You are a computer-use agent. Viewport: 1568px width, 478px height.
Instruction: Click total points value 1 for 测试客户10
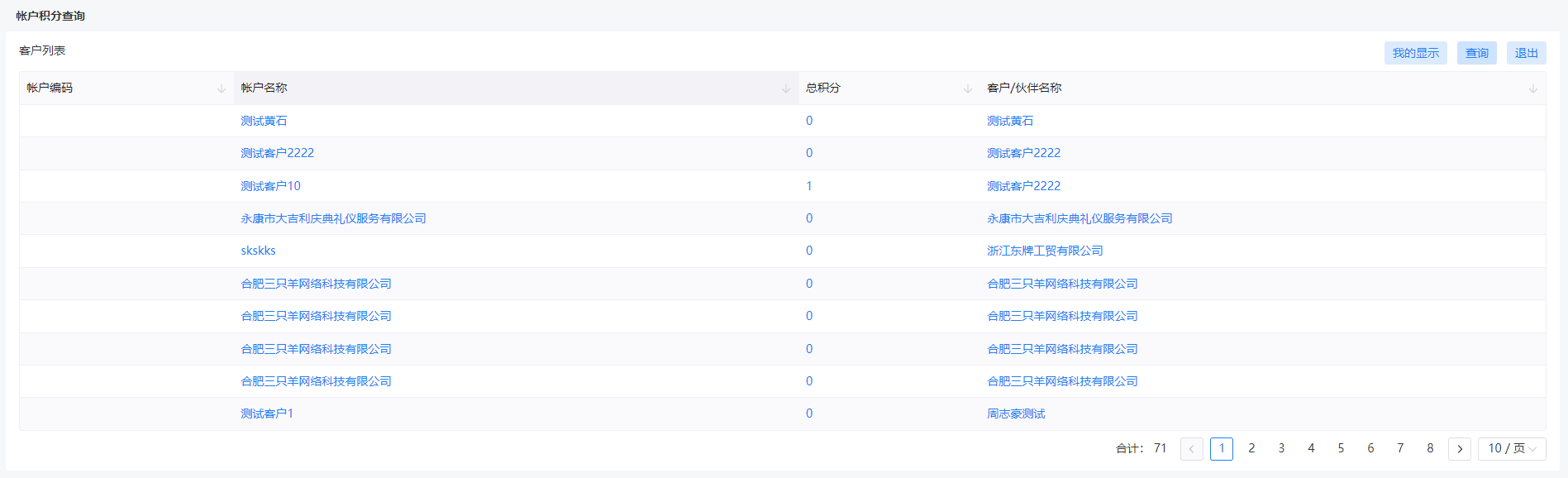coord(809,186)
